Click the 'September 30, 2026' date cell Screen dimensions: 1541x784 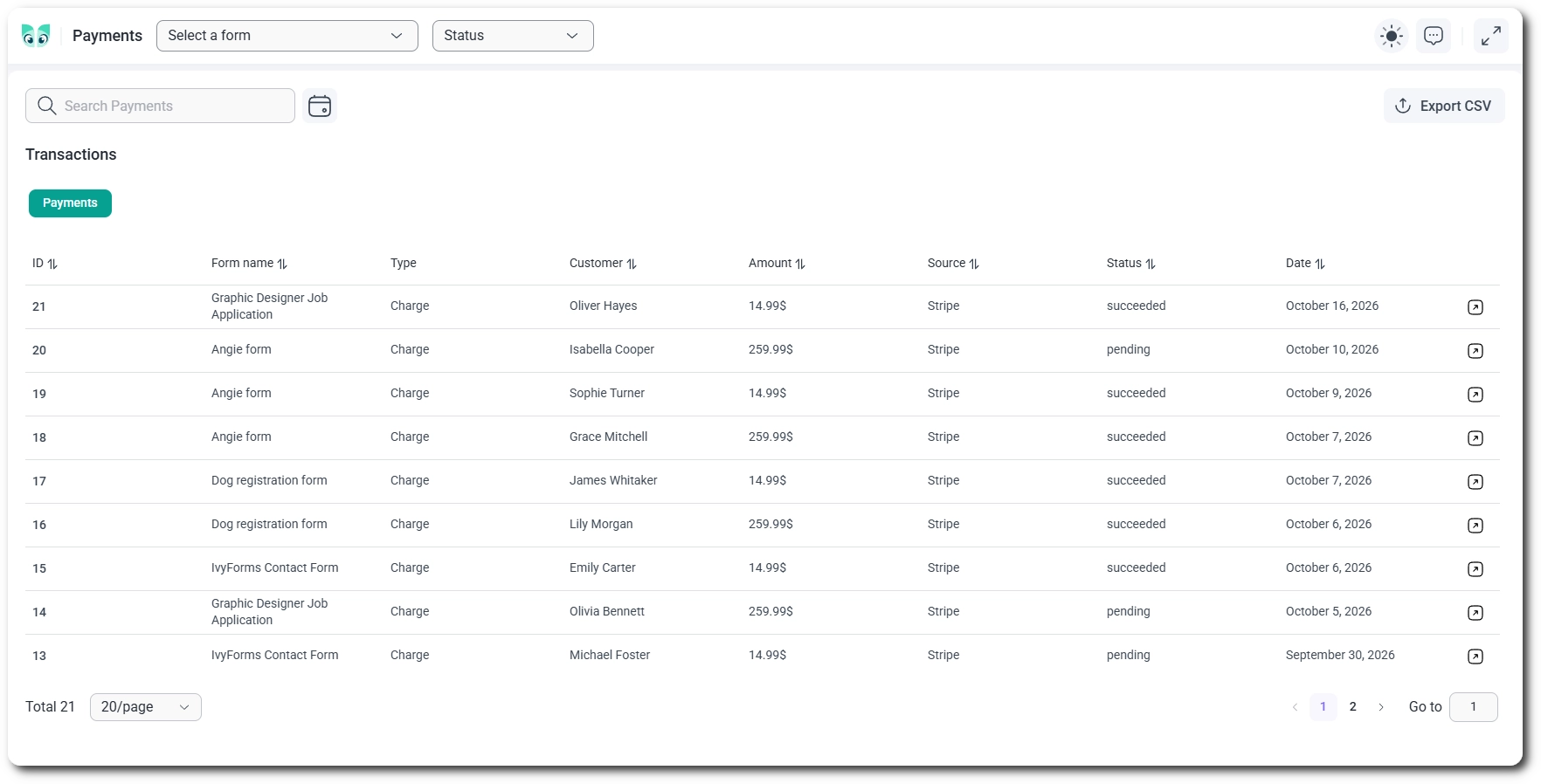1340,655
